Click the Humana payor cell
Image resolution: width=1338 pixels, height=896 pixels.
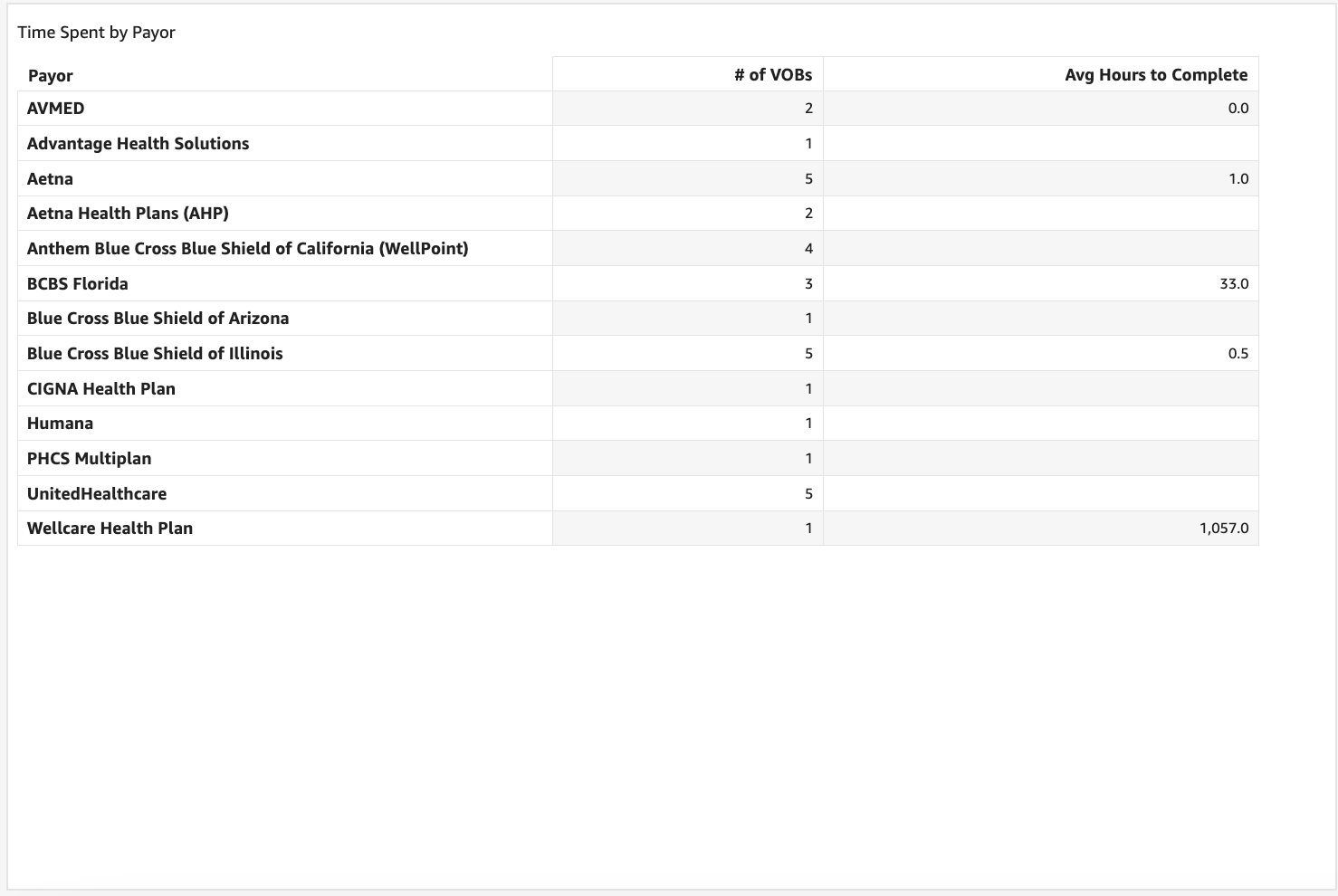click(60, 424)
